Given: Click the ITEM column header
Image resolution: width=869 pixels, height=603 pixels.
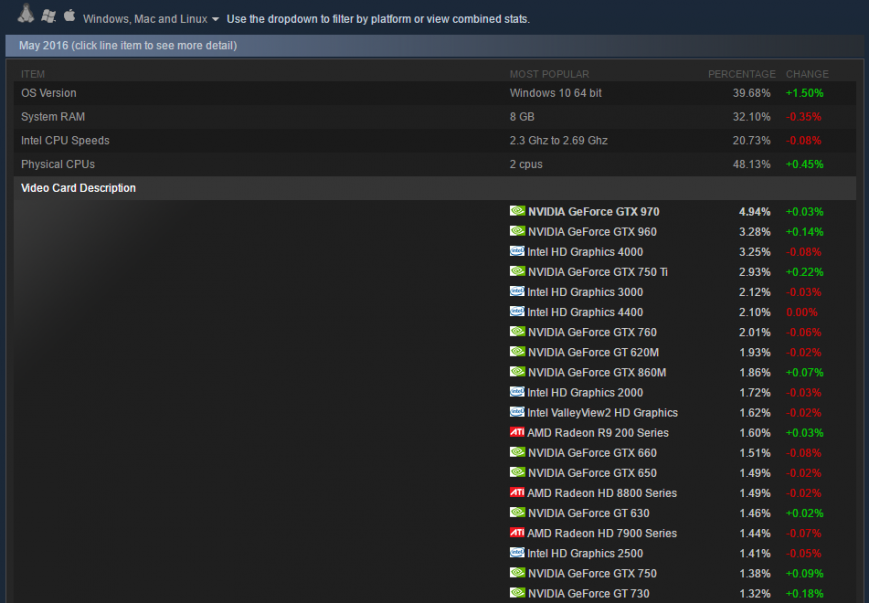Looking at the screenshot, I should [33, 74].
